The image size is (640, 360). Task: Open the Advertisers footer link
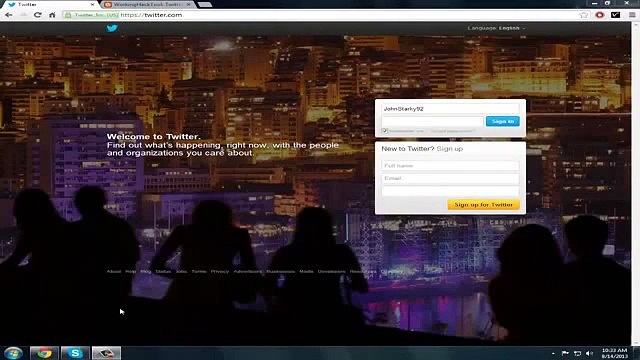pos(247,271)
